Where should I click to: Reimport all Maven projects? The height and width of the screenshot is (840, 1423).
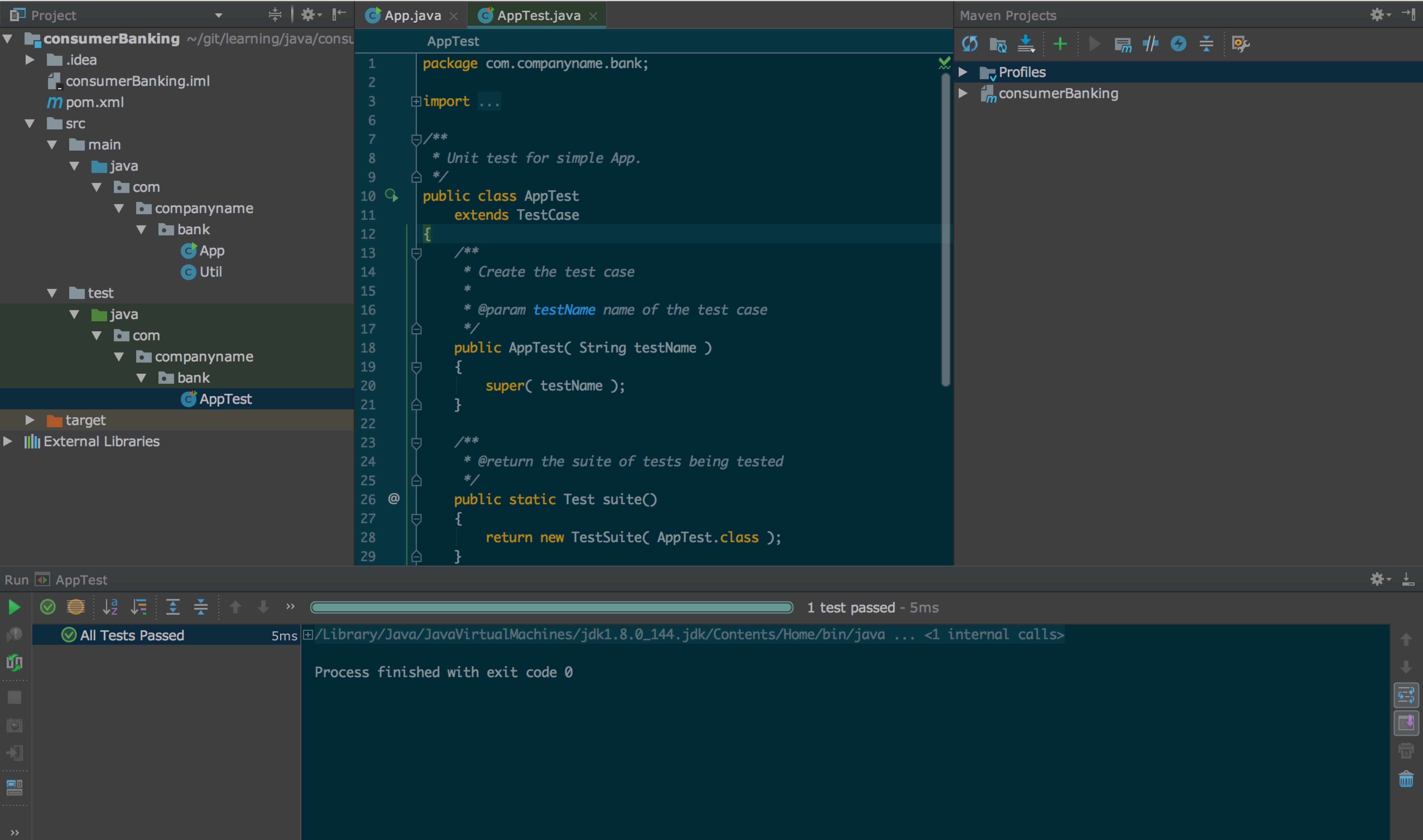point(969,44)
